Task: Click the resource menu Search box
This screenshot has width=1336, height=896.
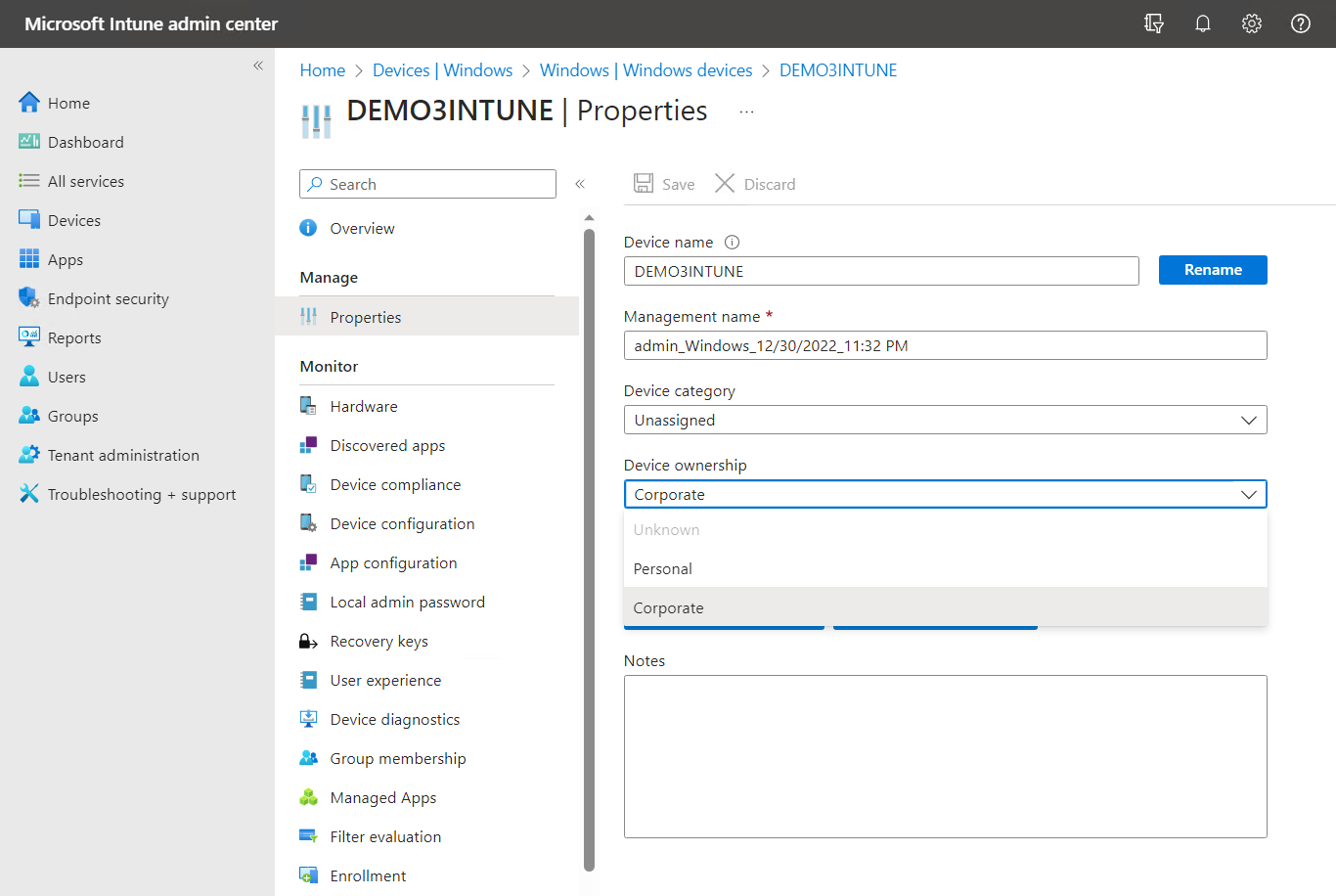Action: tap(427, 184)
